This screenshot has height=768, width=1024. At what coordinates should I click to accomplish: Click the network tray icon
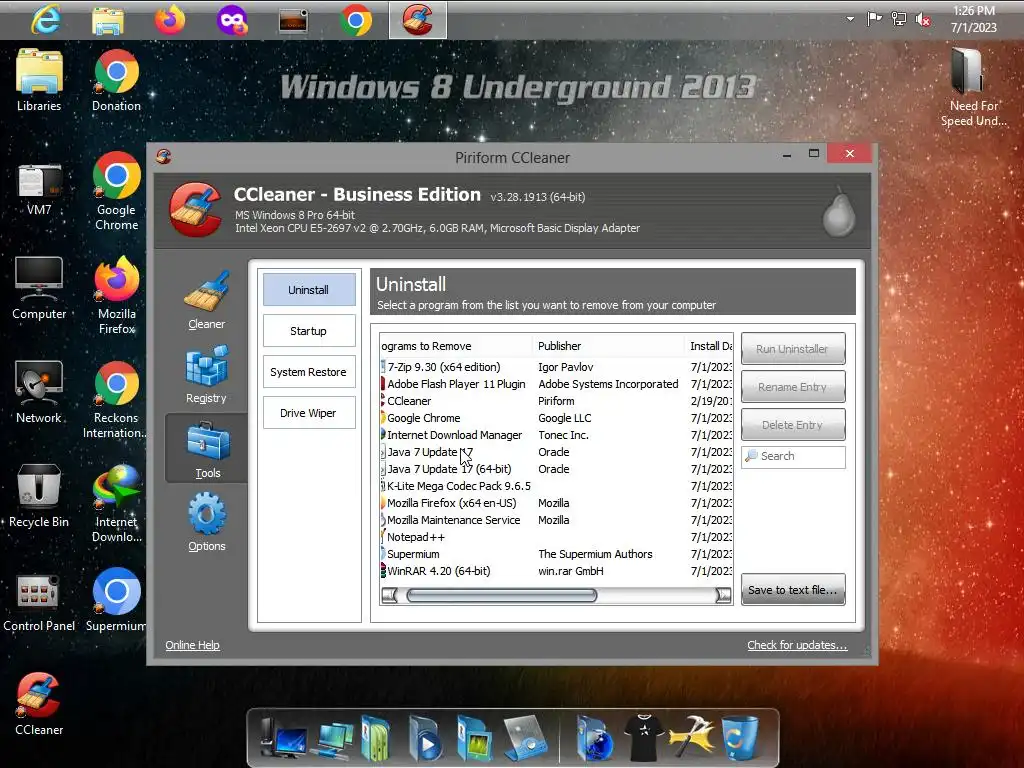point(899,20)
